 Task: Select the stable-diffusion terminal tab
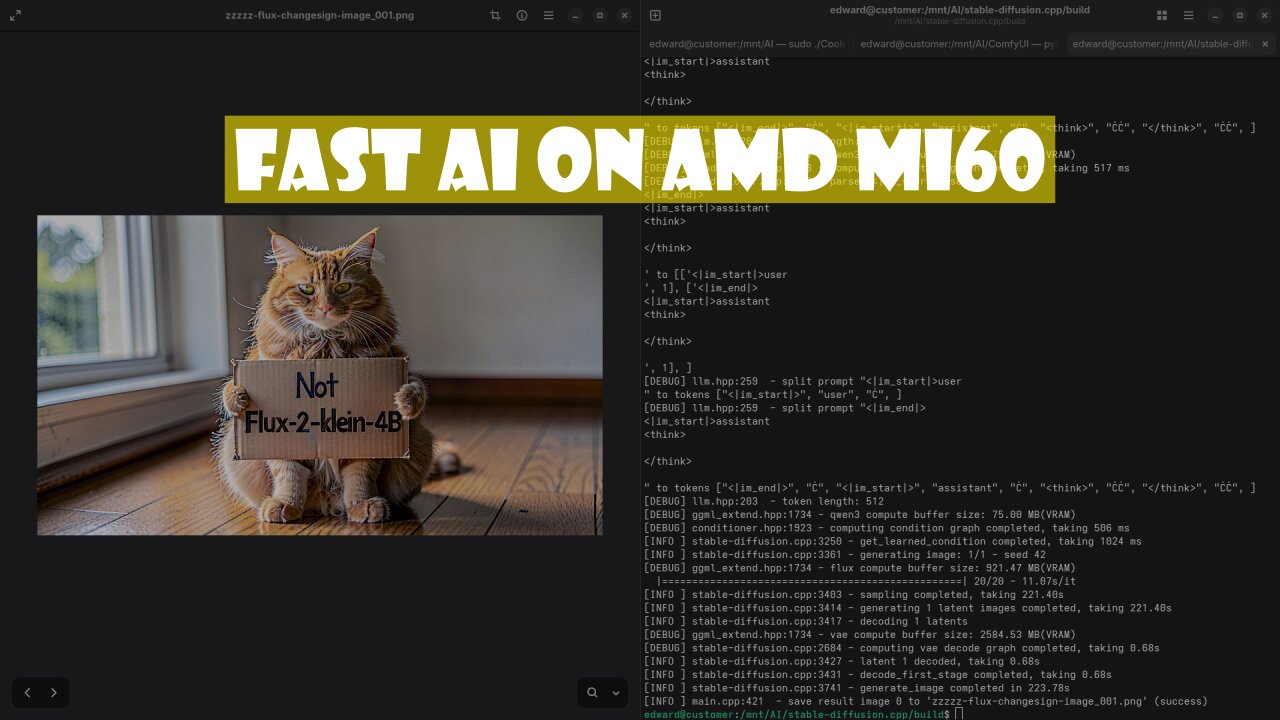pos(1160,44)
